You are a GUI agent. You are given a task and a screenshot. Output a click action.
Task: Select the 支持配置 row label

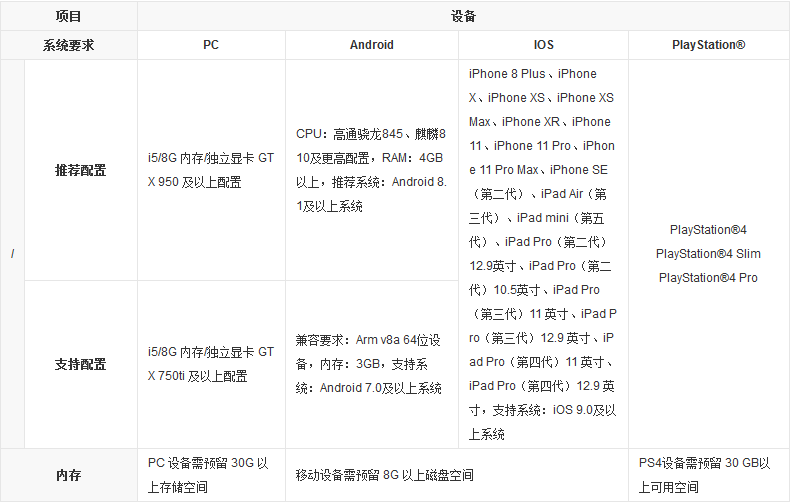[81, 364]
